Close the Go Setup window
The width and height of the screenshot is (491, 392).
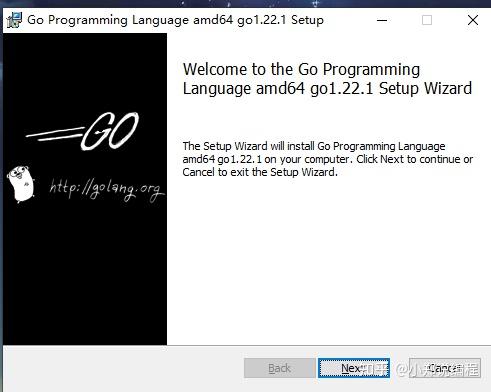point(473,20)
